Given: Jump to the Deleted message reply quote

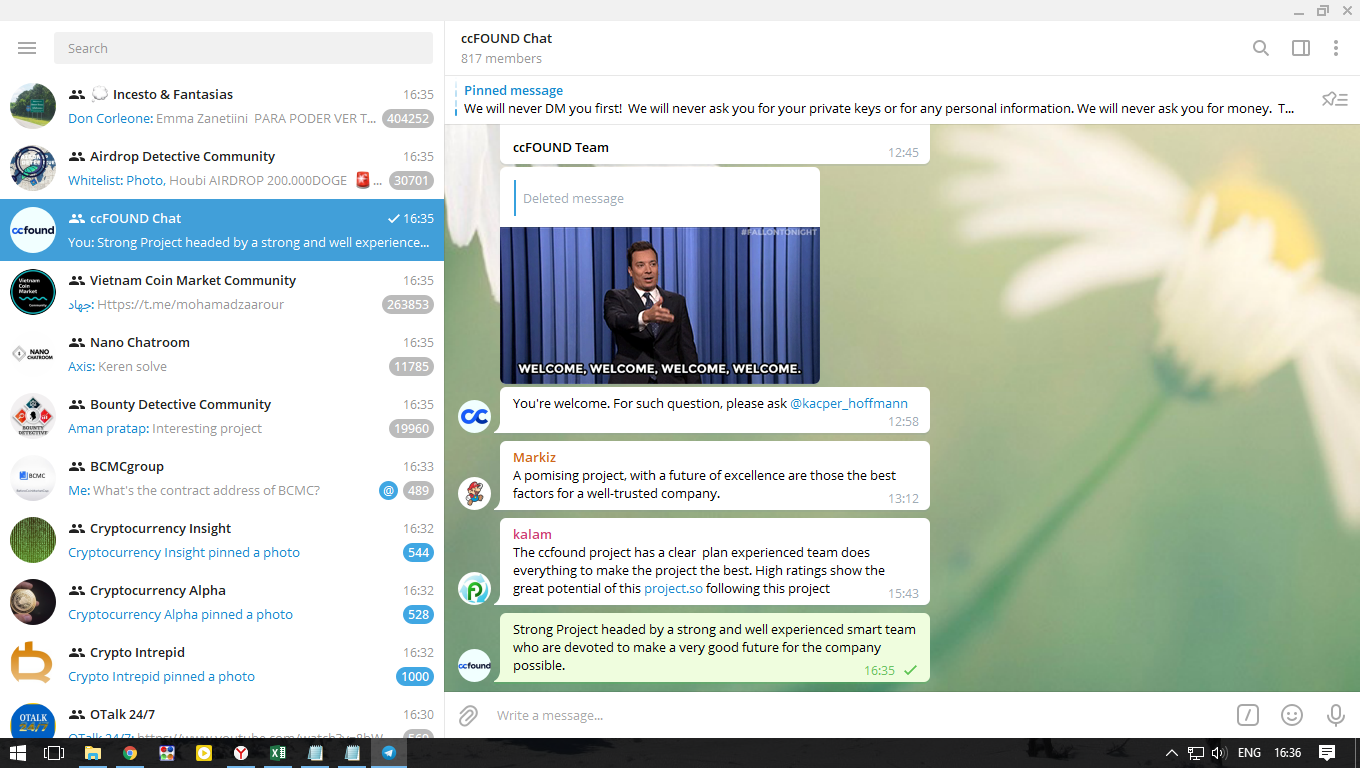Looking at the screenshot, I should pos(660,198).
